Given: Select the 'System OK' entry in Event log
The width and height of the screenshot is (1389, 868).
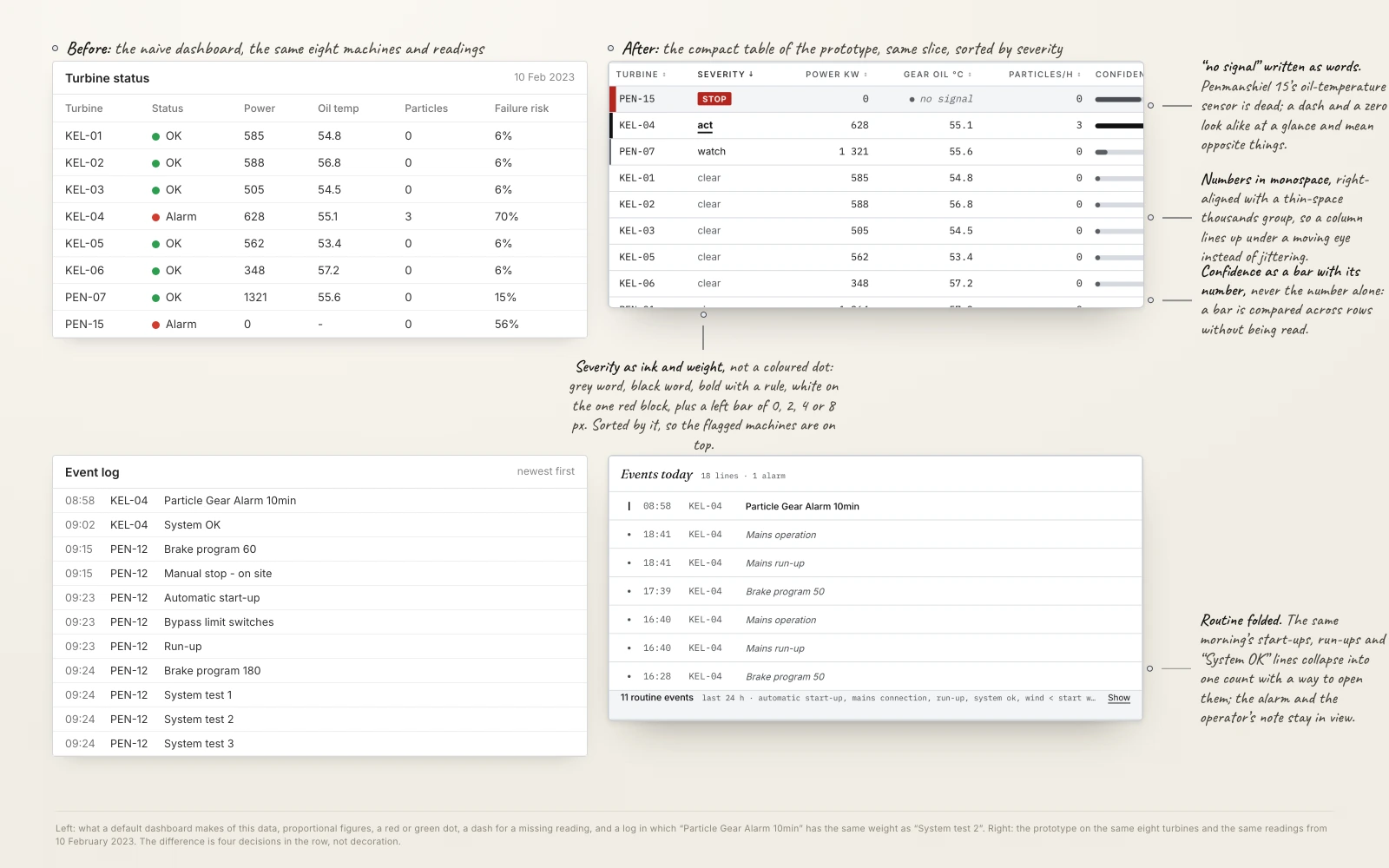Looking at the screenshot, I should (319, 525).
